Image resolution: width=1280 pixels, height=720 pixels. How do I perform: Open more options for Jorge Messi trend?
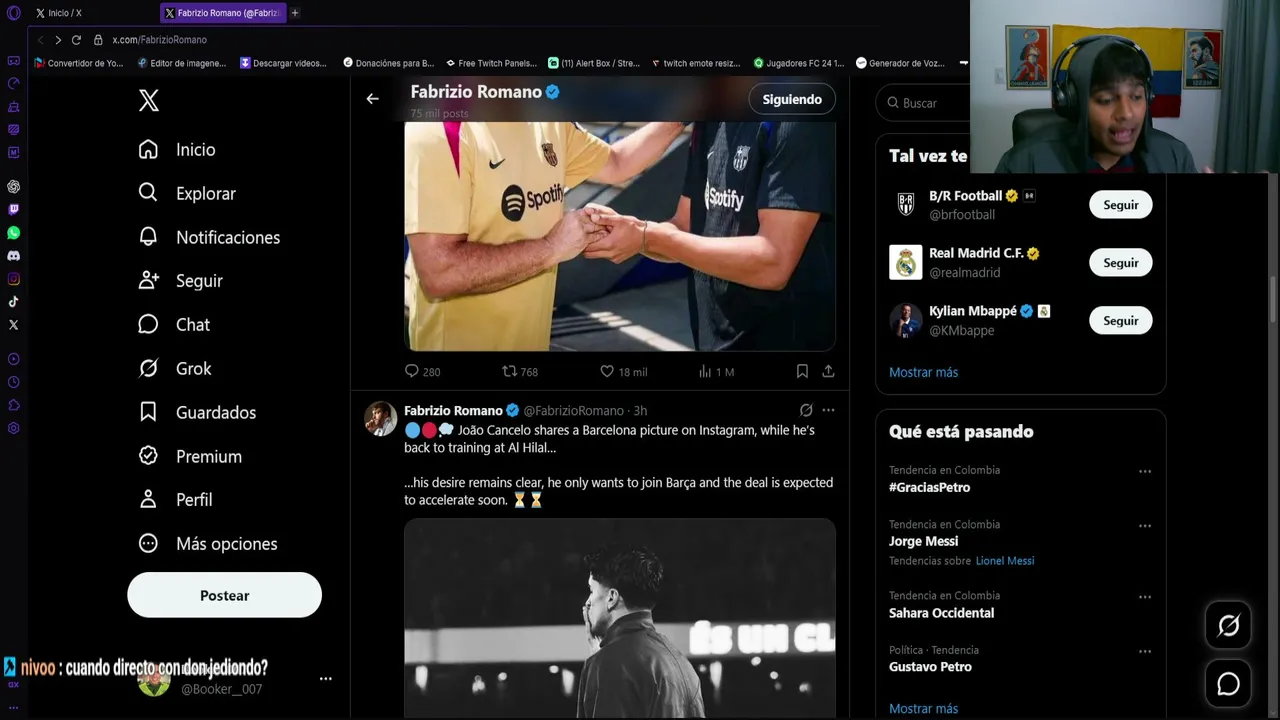coord(1145,525)
